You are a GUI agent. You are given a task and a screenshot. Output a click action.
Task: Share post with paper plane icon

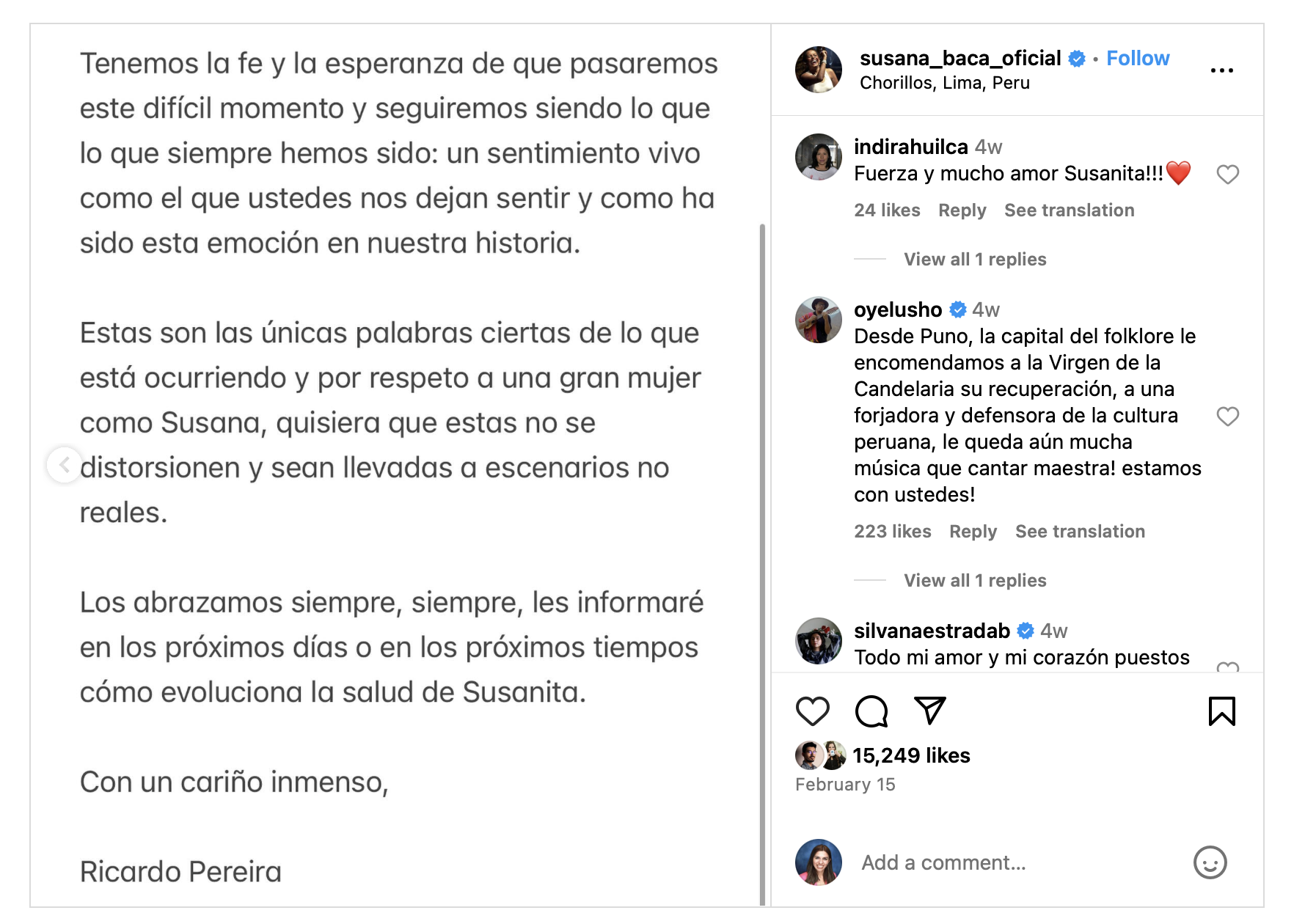pos(929,710)
